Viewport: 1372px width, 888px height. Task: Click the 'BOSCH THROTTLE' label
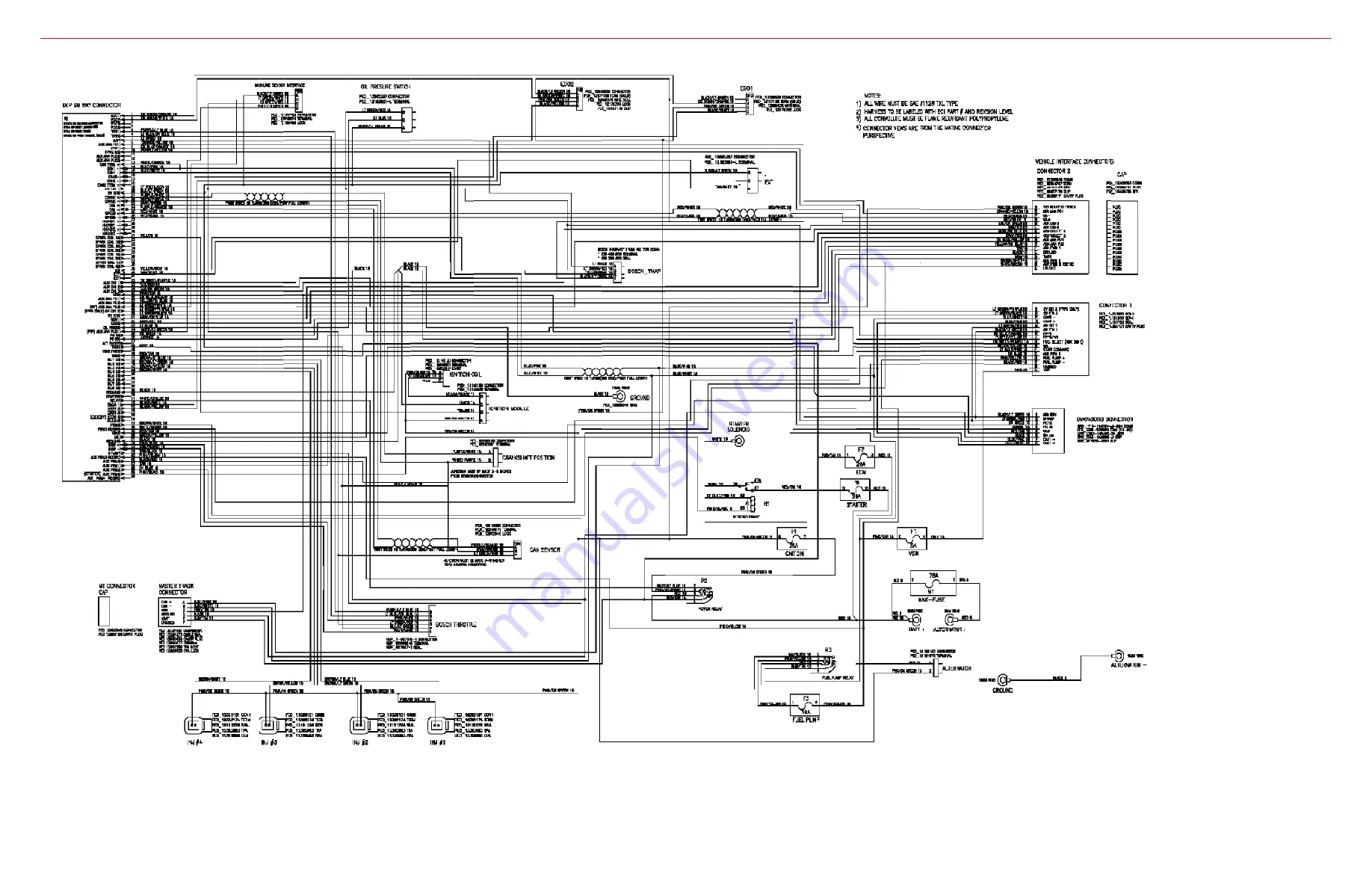click(456, 625)
